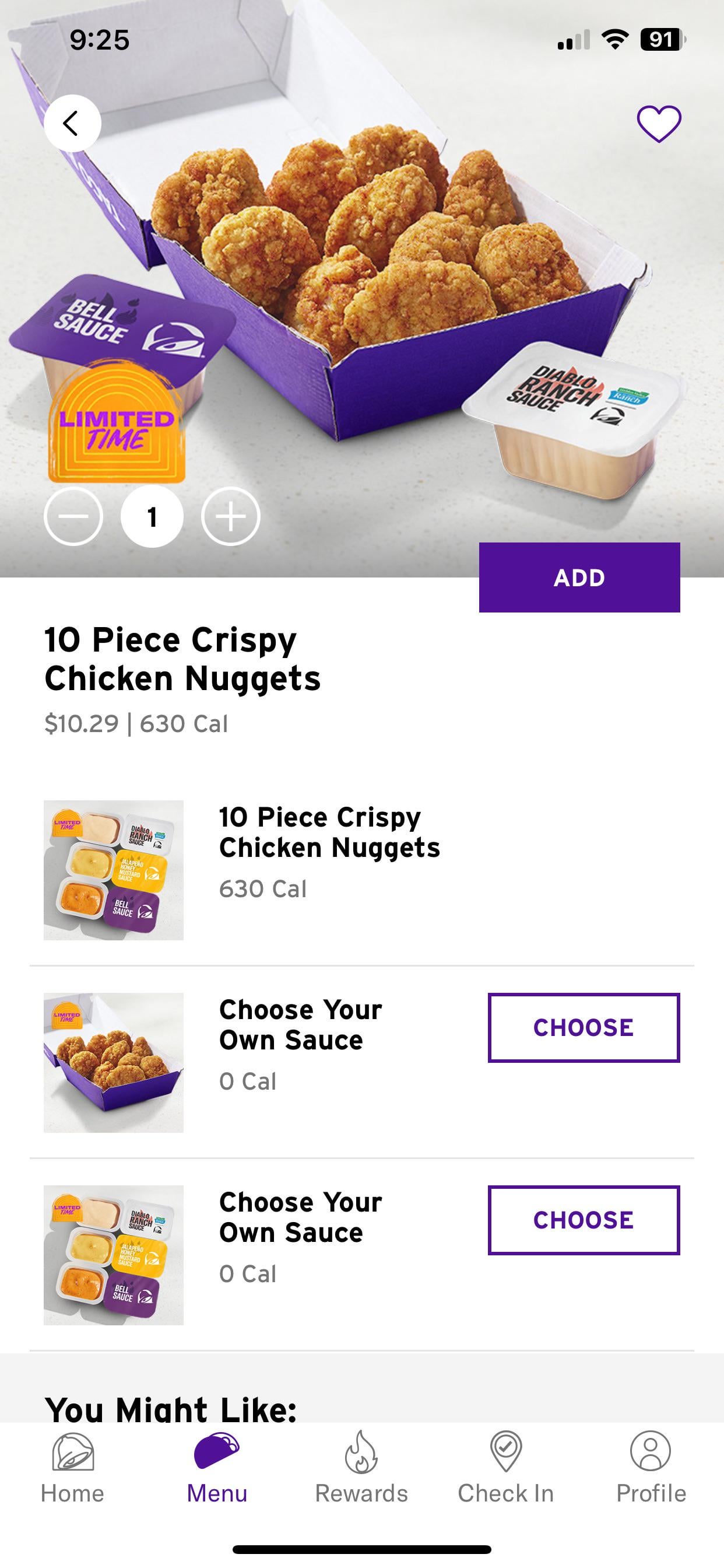Viewport: 724px width, 1568px height.
Task: Tap the last sauce cups thumbnail
Action: coord(114,1255)
